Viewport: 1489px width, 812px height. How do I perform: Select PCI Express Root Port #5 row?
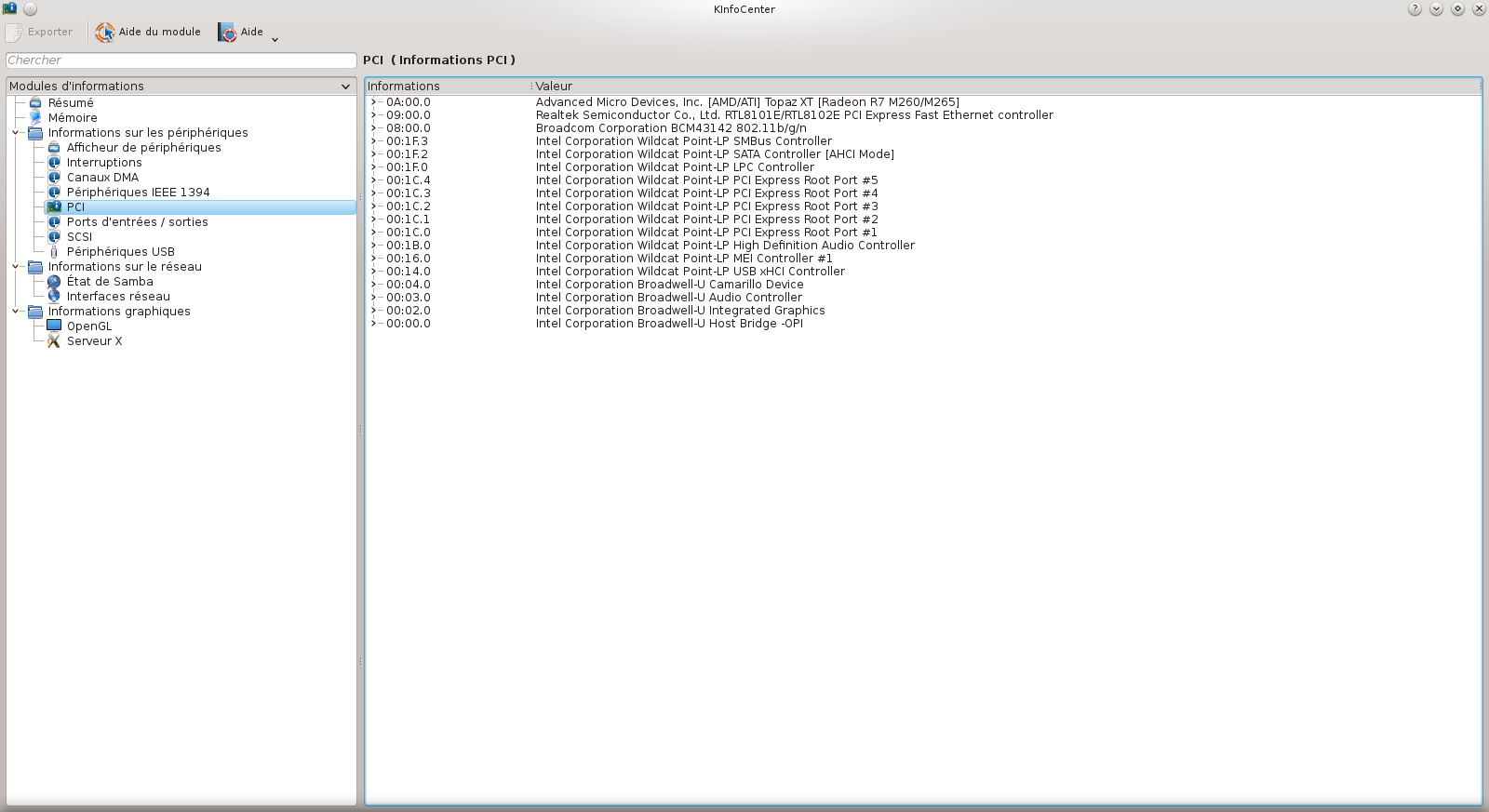pos(707,180)
